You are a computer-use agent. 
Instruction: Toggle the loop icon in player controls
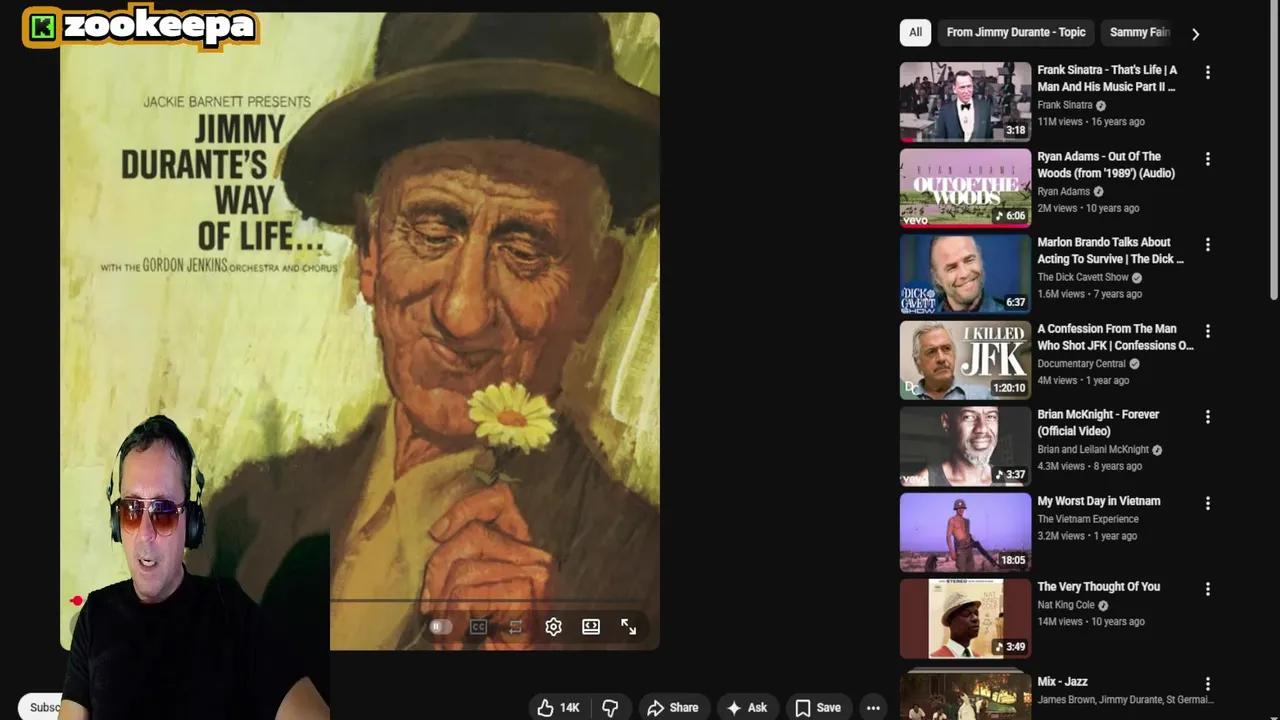click(x=516, y=627)
